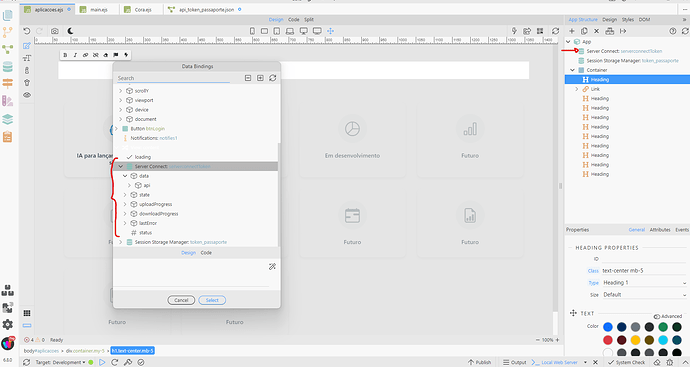Open the Workflows sidebar icon

[x=7, y=49]
